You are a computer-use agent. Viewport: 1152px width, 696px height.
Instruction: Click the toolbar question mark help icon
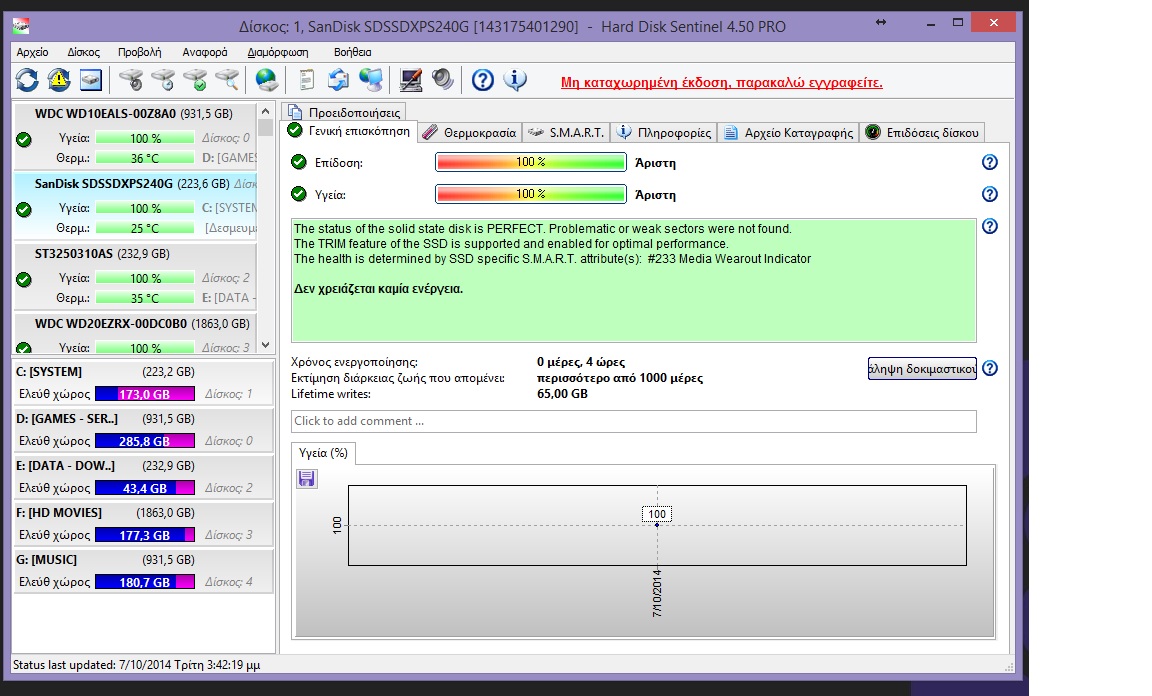coord(483,79)
